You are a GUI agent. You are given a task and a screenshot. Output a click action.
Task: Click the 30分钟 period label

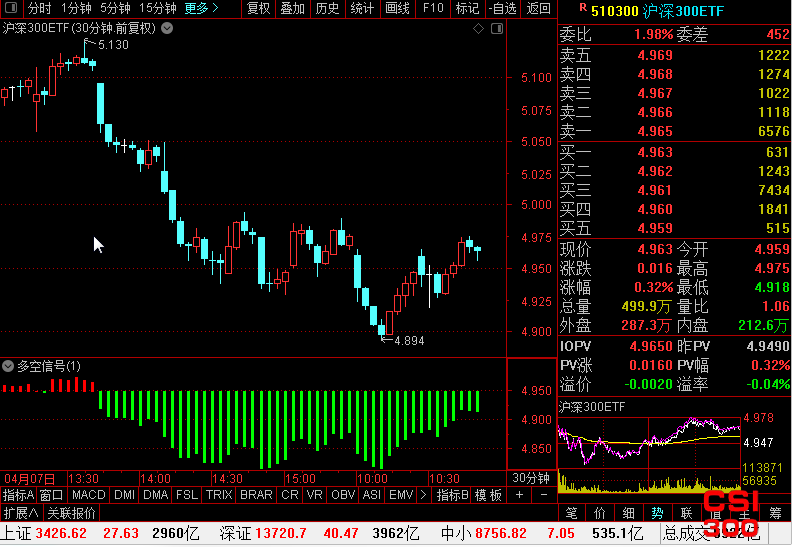click(531, 478)
